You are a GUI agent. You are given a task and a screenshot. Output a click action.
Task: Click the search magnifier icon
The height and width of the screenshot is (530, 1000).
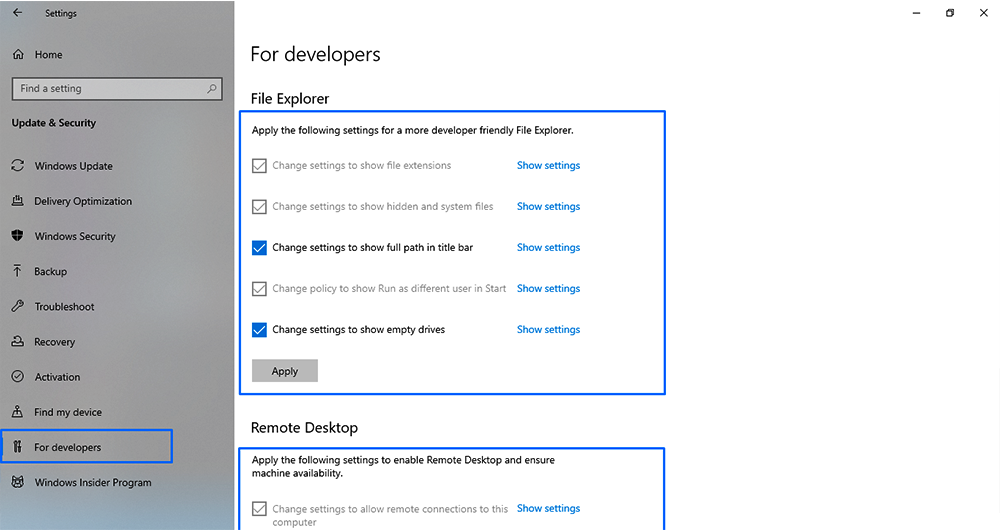pos(211,89)
